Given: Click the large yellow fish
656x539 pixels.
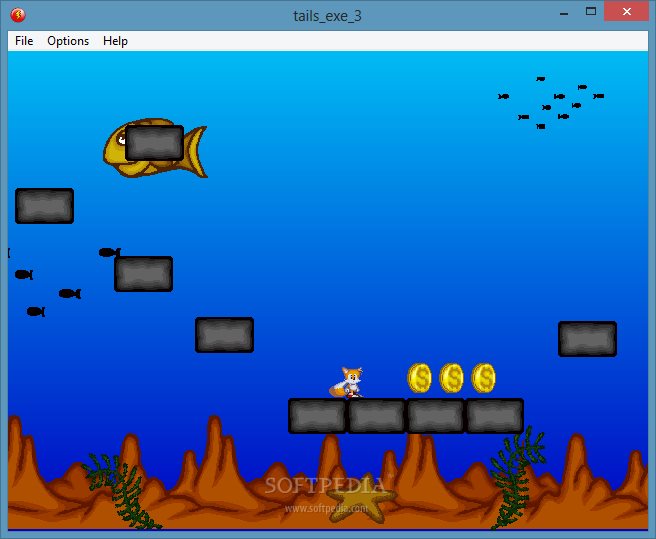Looking at the screenshot, I should [x=155, y=148].
